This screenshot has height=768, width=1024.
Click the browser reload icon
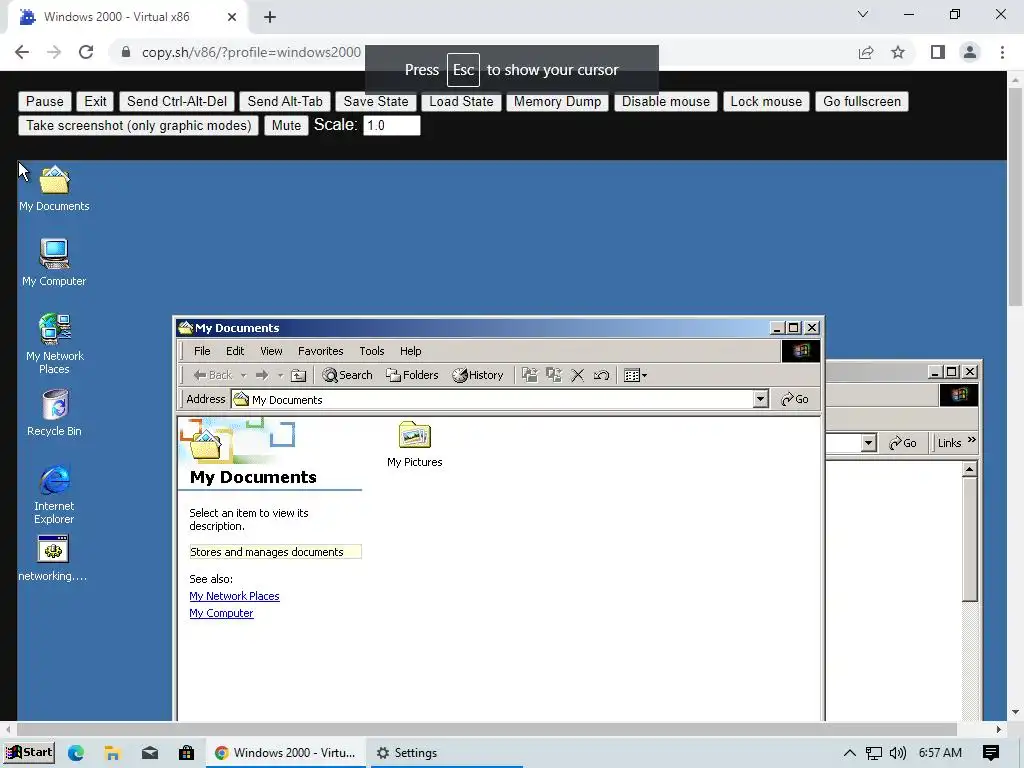(86, 52)
